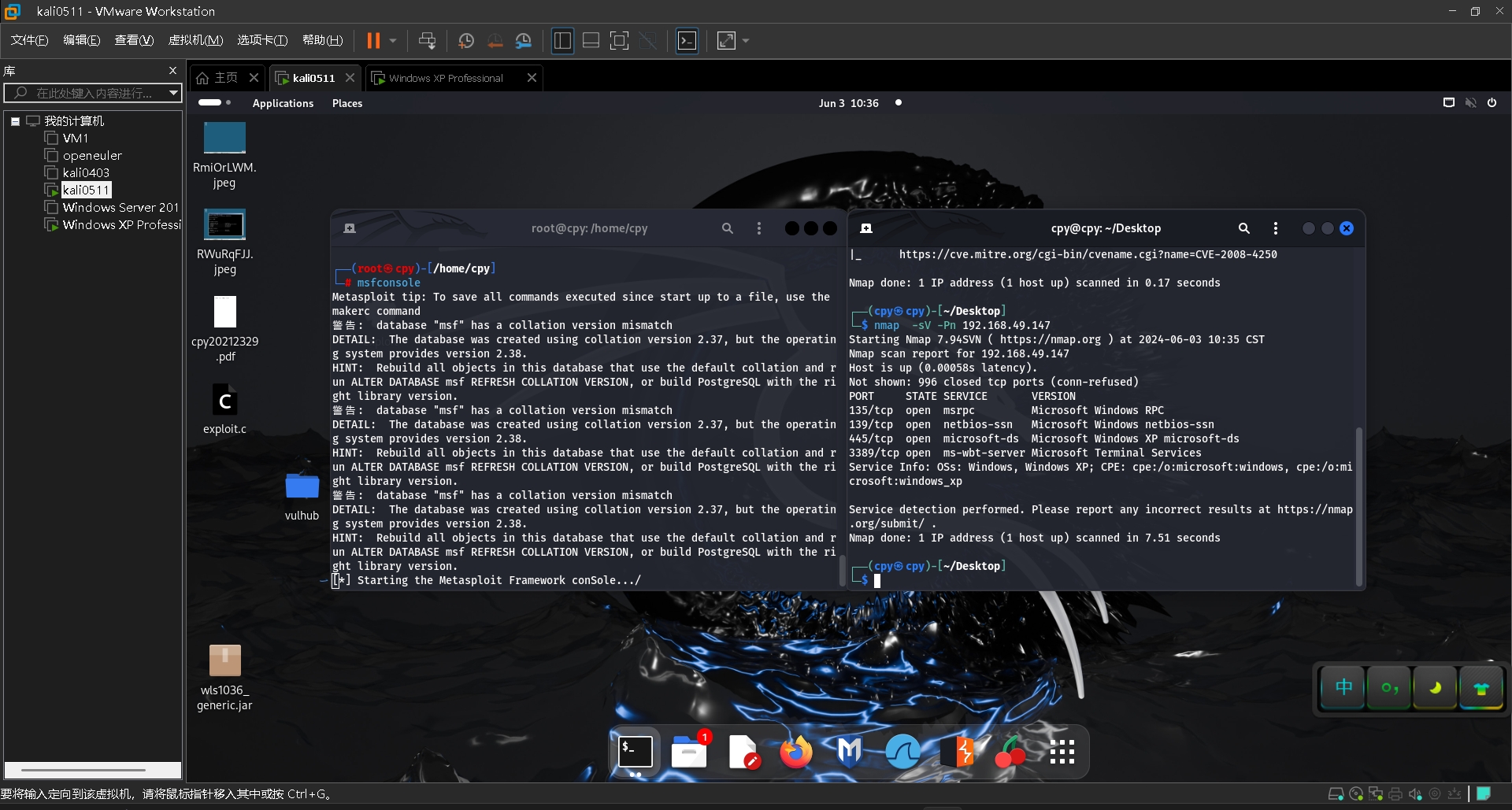The image size is (1512, 810).
Task: Collapse the 我的计算机 tree node
Action: click(15, 121)
